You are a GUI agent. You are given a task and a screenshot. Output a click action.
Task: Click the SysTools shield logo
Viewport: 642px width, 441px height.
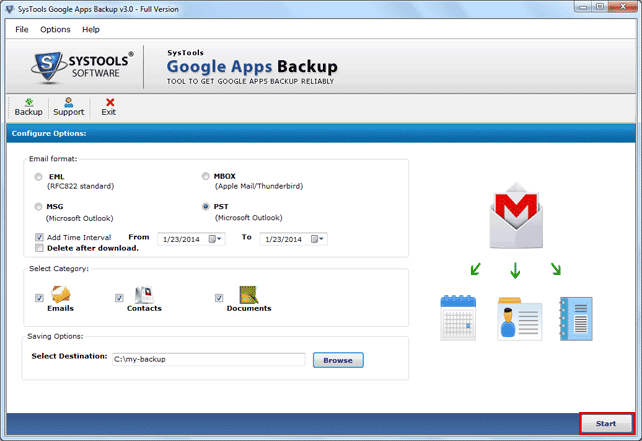point(47,66)
